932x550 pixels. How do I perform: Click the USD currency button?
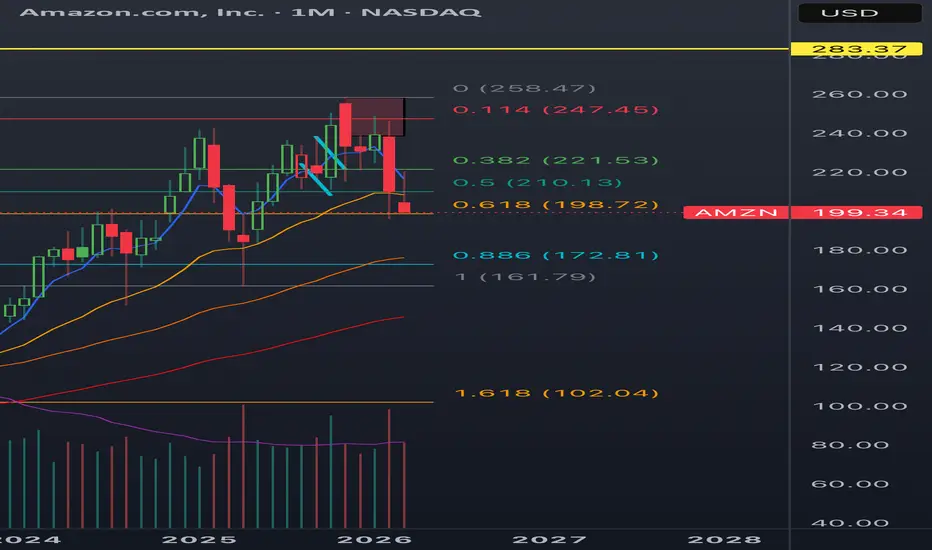tap(859, 12)
